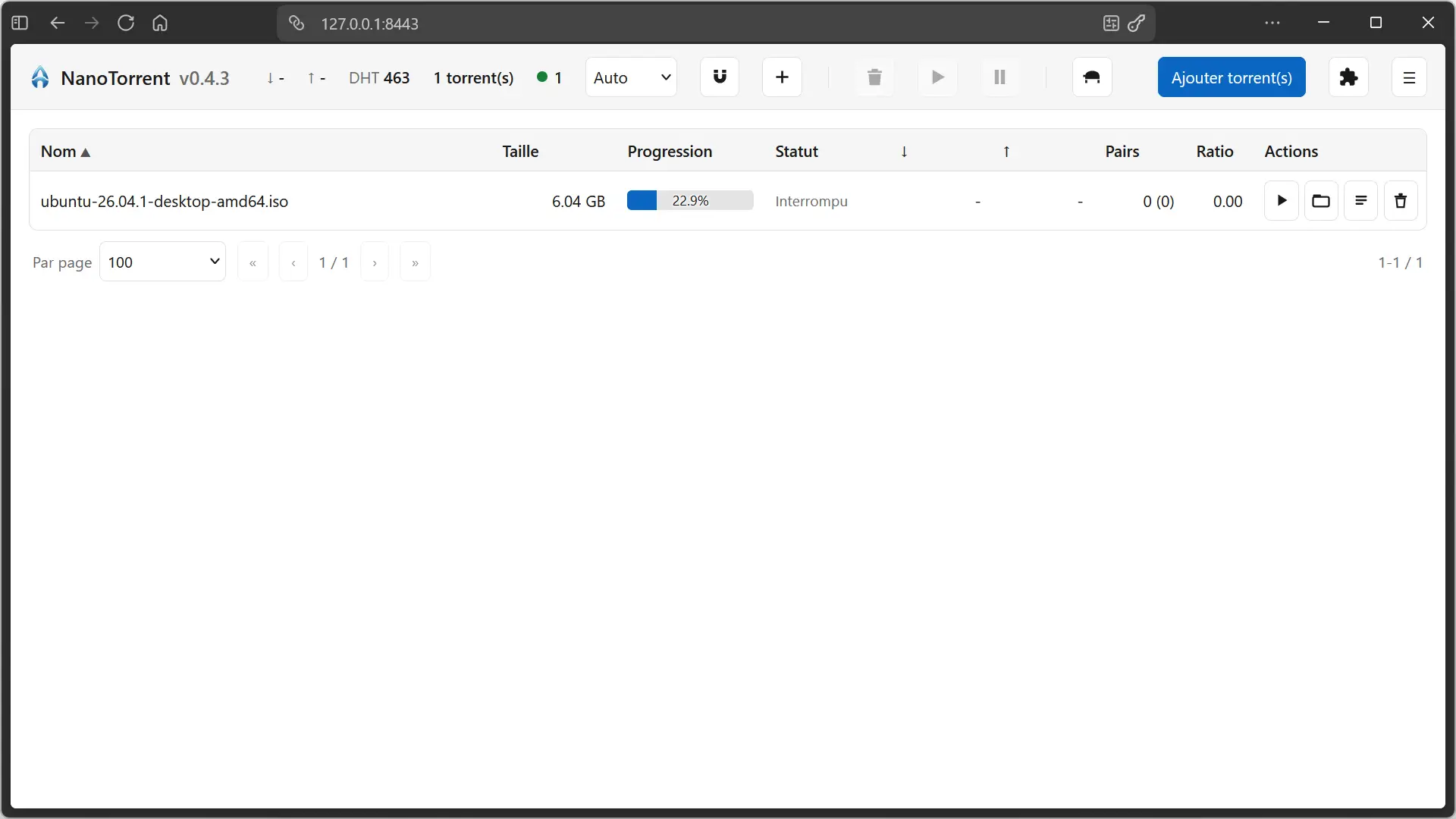
Task: Click the green connected status indicator
Action: coord(542,77)
